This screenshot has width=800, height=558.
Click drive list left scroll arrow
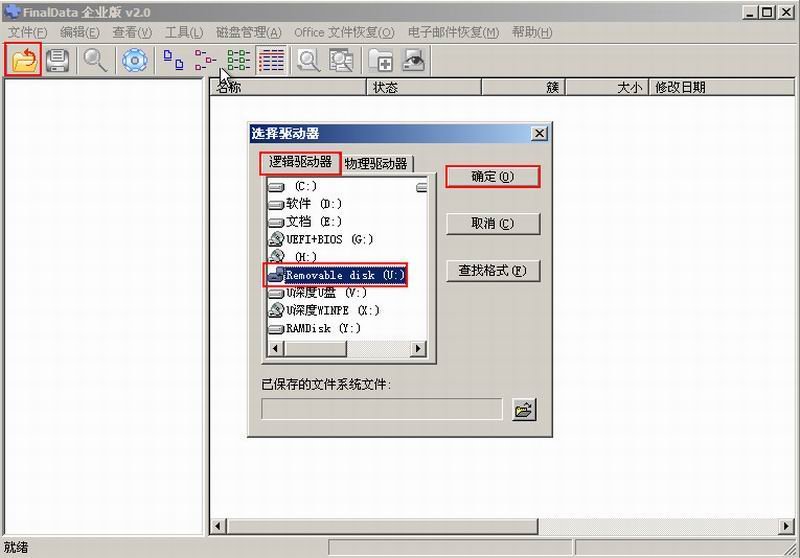pos(276,349)
